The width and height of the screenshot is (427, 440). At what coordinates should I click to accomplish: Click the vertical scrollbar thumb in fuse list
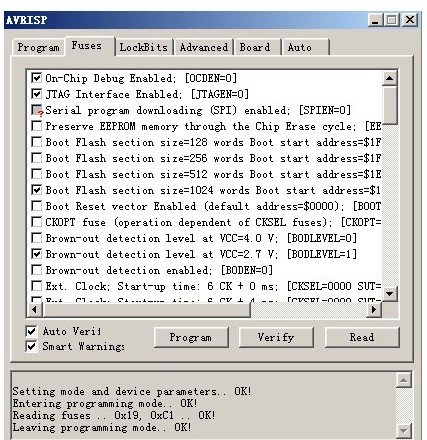(389, 105)
